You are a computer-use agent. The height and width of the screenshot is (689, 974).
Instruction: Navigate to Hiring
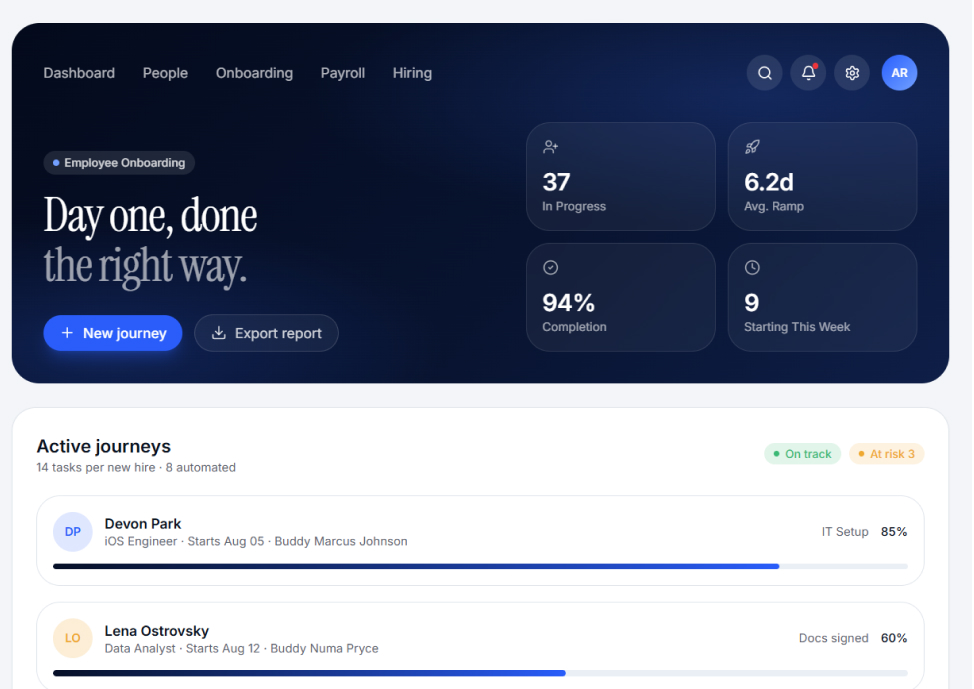pos(412,73)
